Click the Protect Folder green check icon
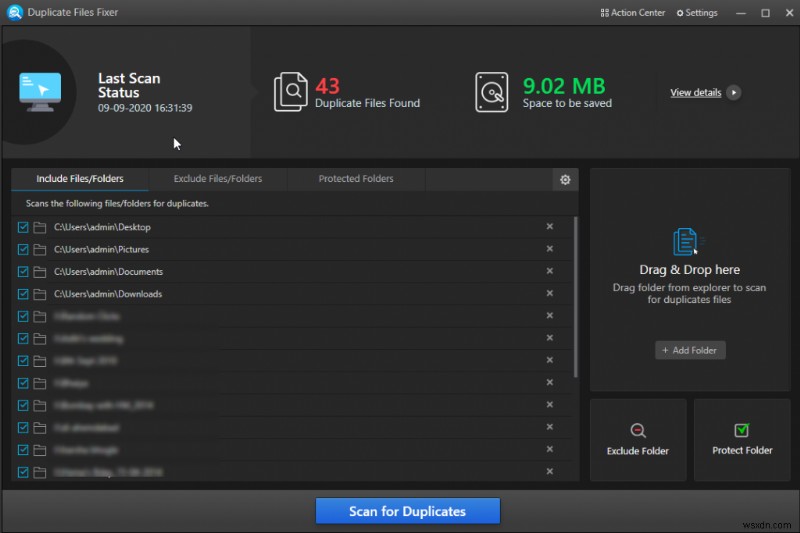This screenshot has width=800, height=533. click(x=742, y=430)
